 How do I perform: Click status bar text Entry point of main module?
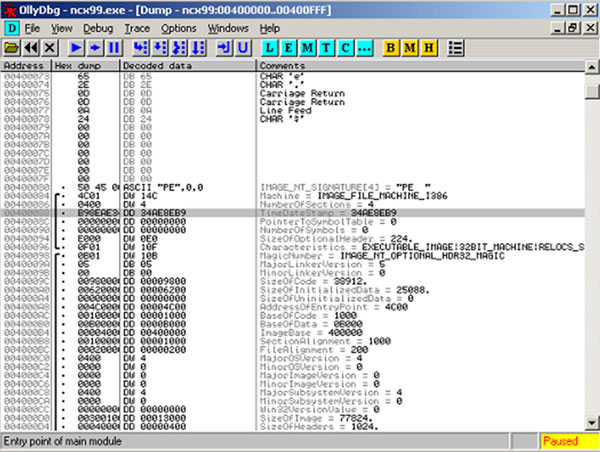[63, 441]
